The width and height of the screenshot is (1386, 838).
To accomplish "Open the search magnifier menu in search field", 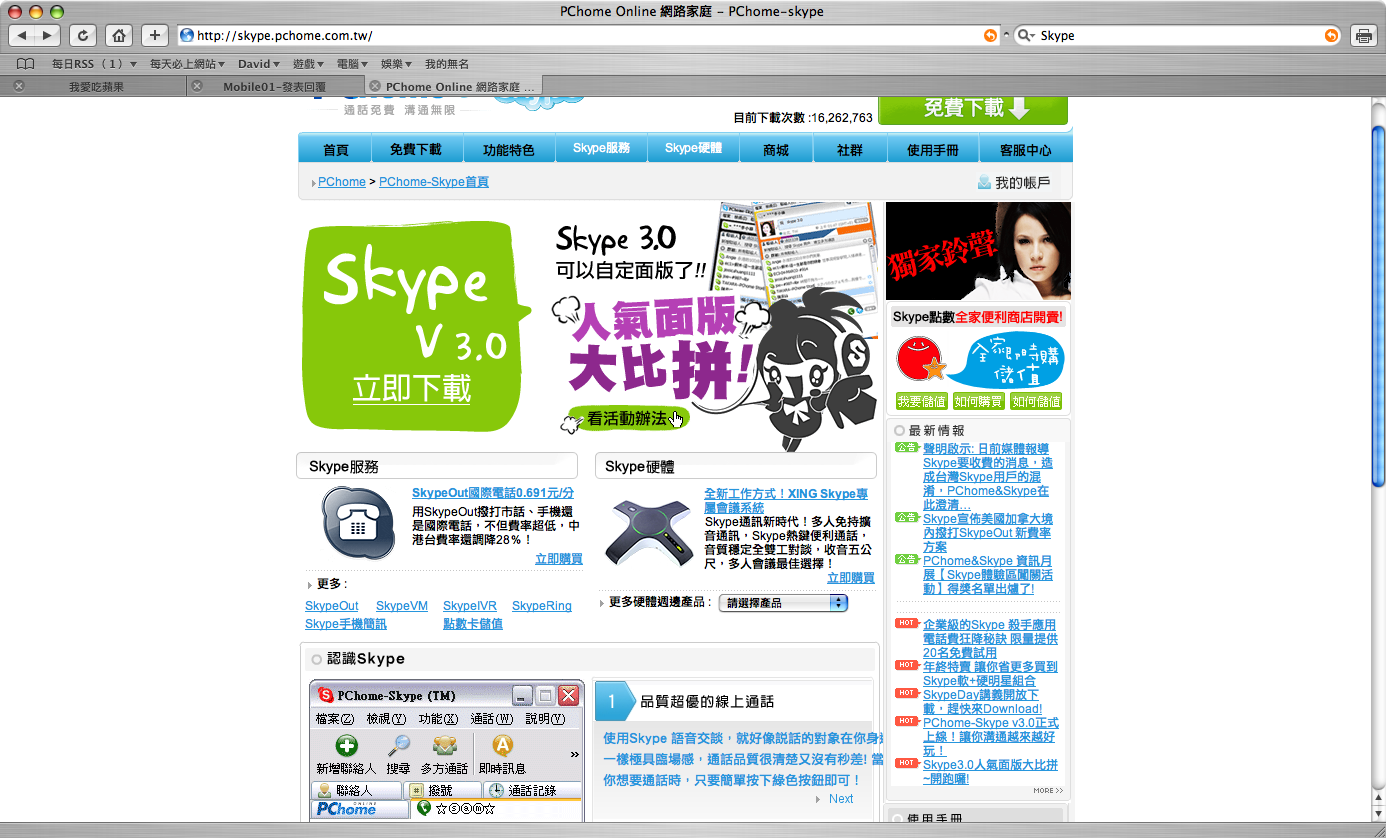I will pyautogui.click(x=1026, y=35).
